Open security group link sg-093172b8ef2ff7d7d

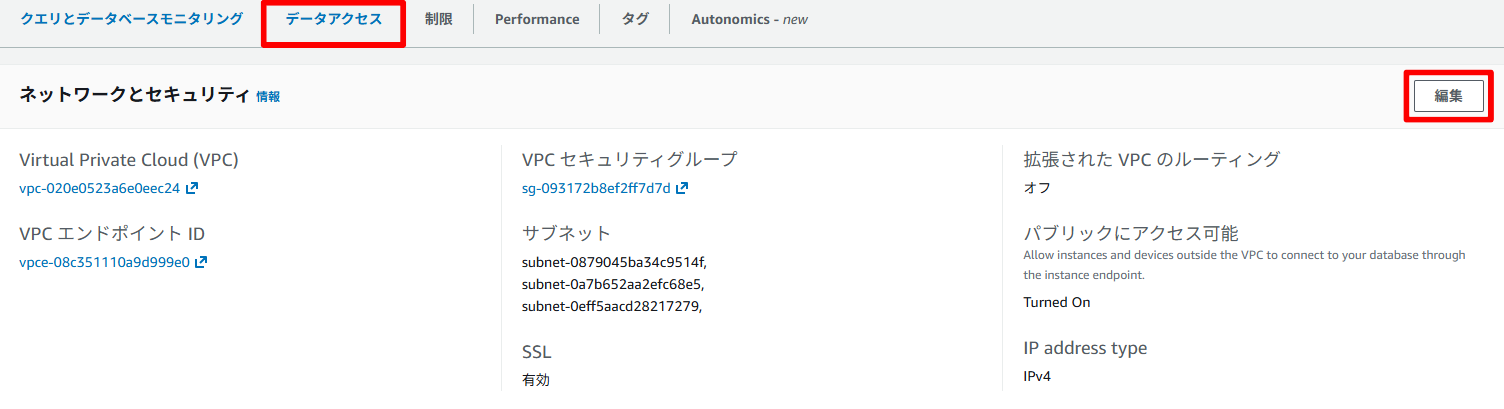(596, 188)
